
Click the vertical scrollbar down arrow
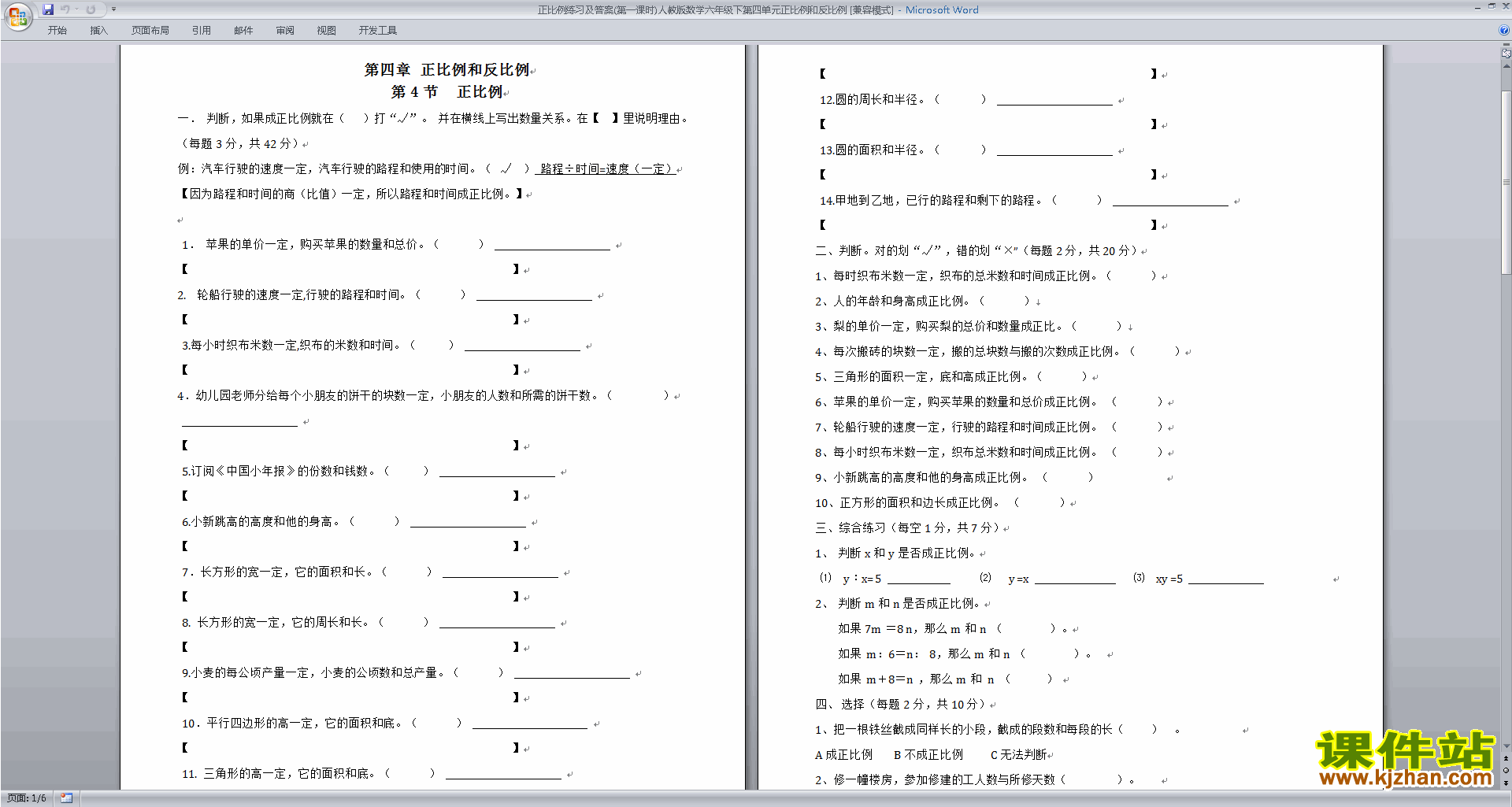[1506, 746]
